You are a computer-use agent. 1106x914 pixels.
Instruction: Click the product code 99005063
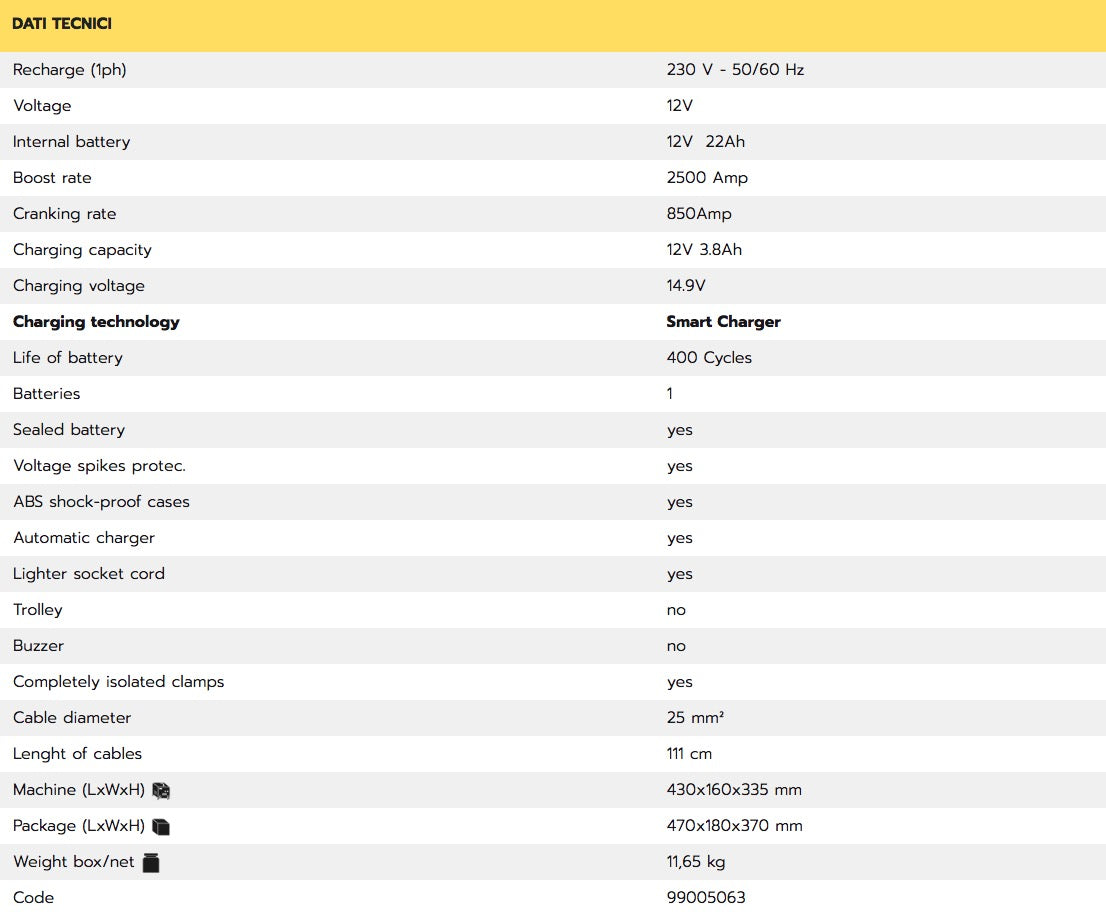coord(706,897)
